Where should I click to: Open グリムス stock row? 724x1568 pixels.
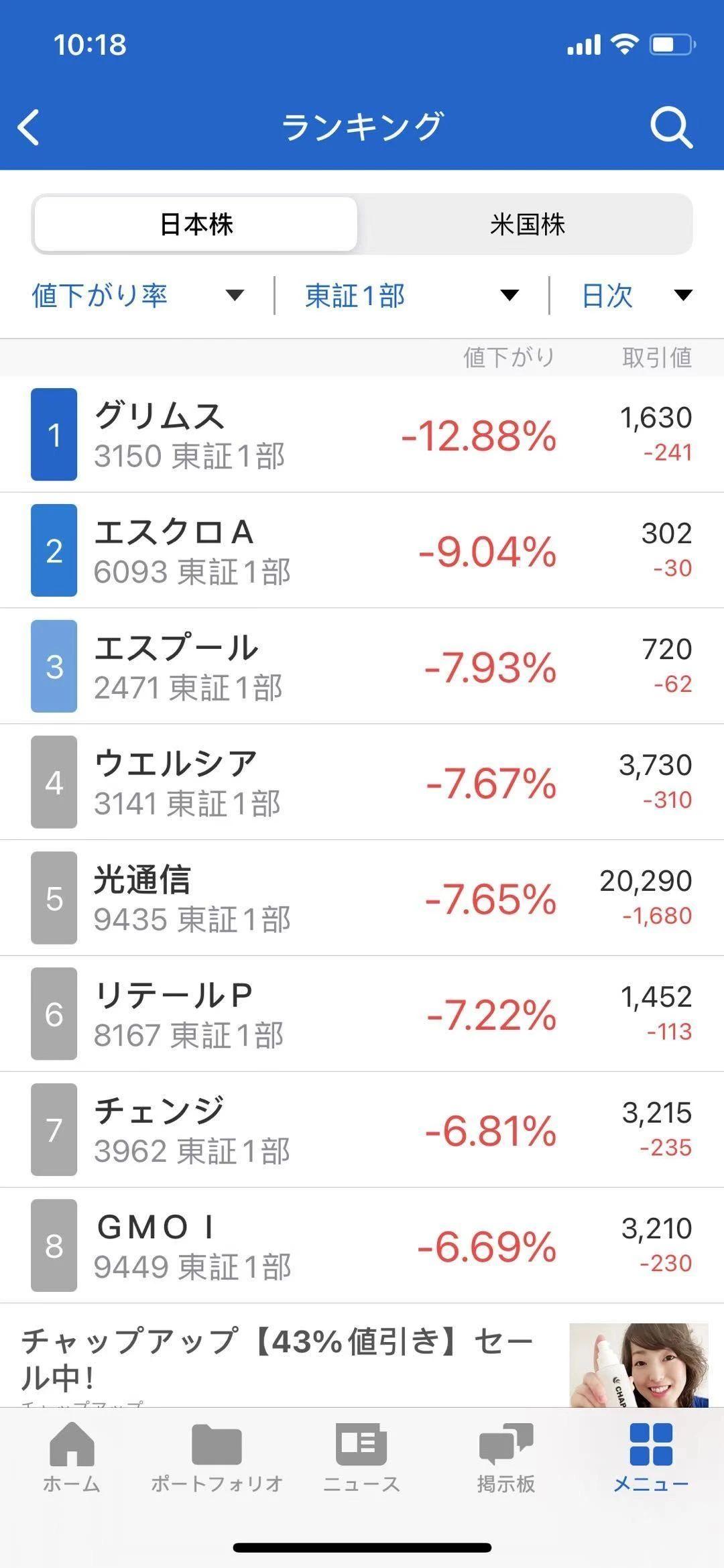(x=362, y=434)
